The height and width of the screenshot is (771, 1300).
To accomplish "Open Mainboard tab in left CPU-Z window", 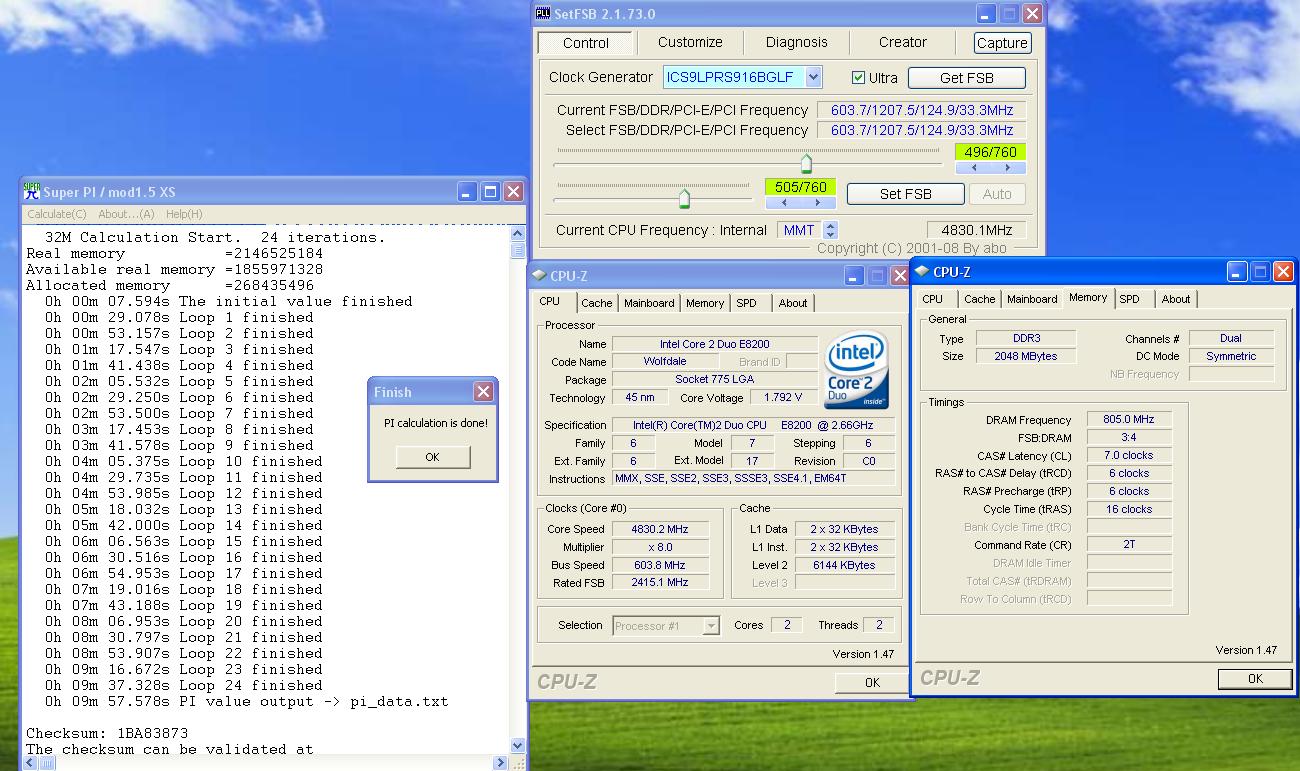I will [649, 303].
